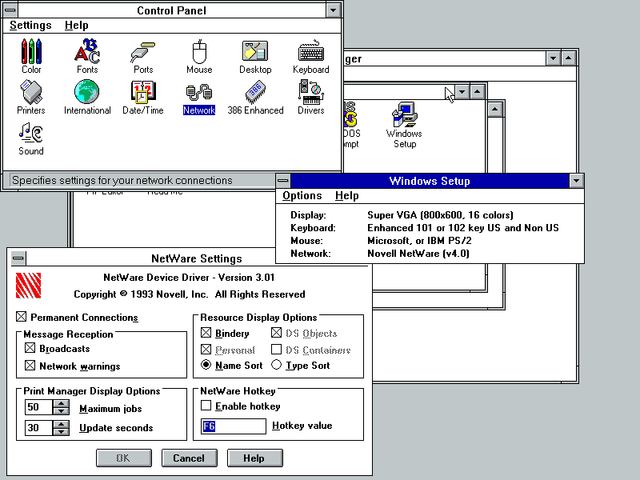Open Control Panel system menu box
This screenshot has height=480, width=640.
[10, 10]
